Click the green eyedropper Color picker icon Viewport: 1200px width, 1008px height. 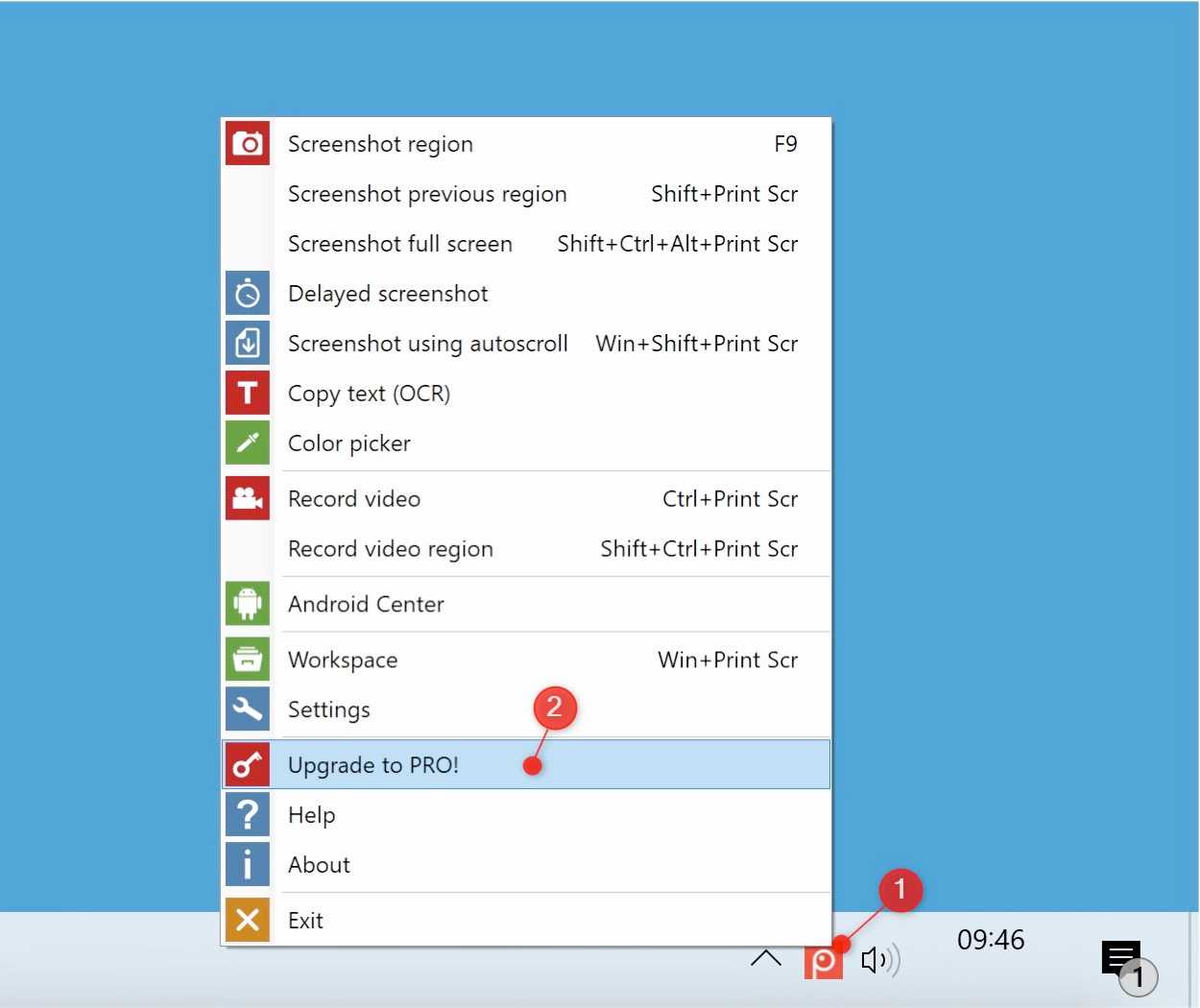point(248,444)
